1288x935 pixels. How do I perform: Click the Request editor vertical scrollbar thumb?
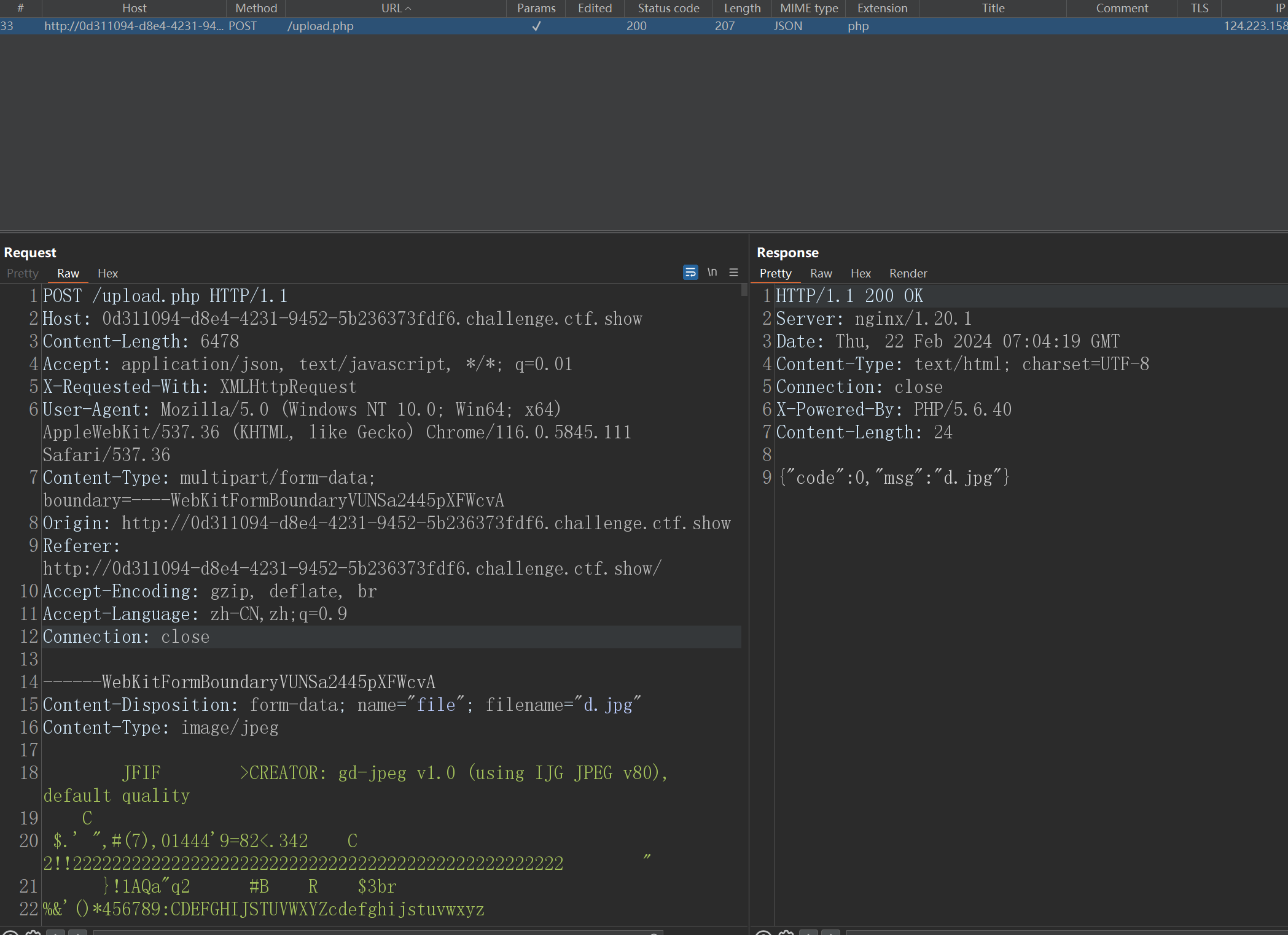pyautogui.click(x=744, y=290)
